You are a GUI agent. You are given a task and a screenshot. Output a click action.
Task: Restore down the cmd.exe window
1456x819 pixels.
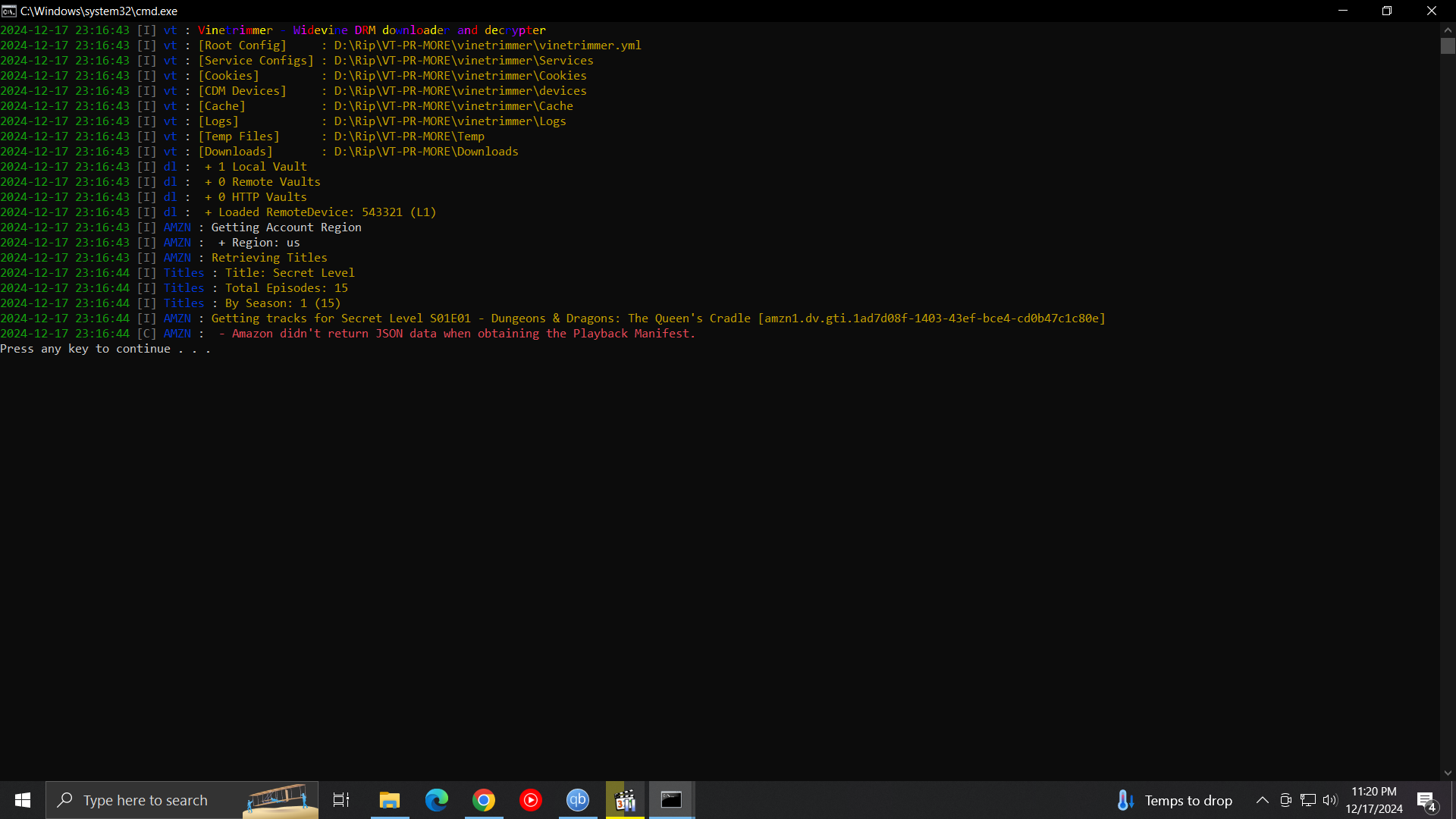[x=1387, y=11]
